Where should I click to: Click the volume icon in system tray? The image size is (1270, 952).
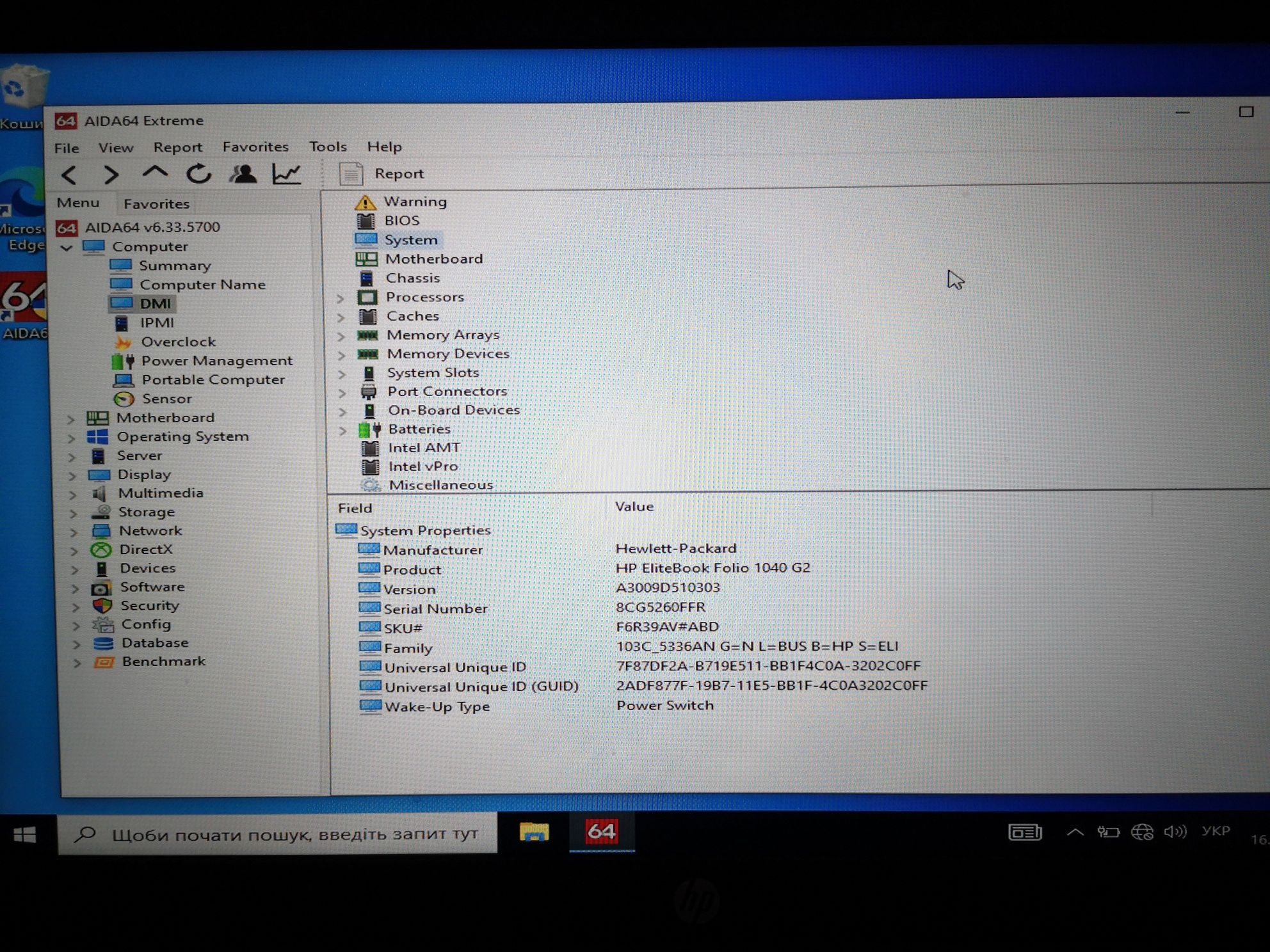coord(1175,832)
